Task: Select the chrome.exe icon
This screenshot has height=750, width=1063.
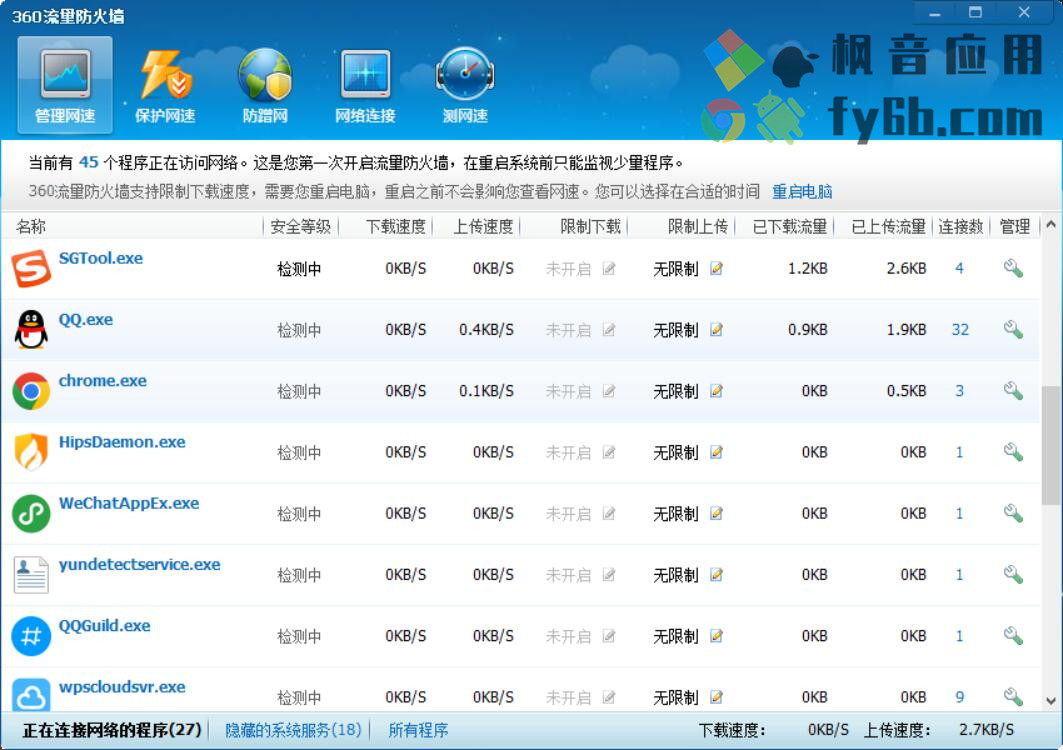Action: pos(31,391)
